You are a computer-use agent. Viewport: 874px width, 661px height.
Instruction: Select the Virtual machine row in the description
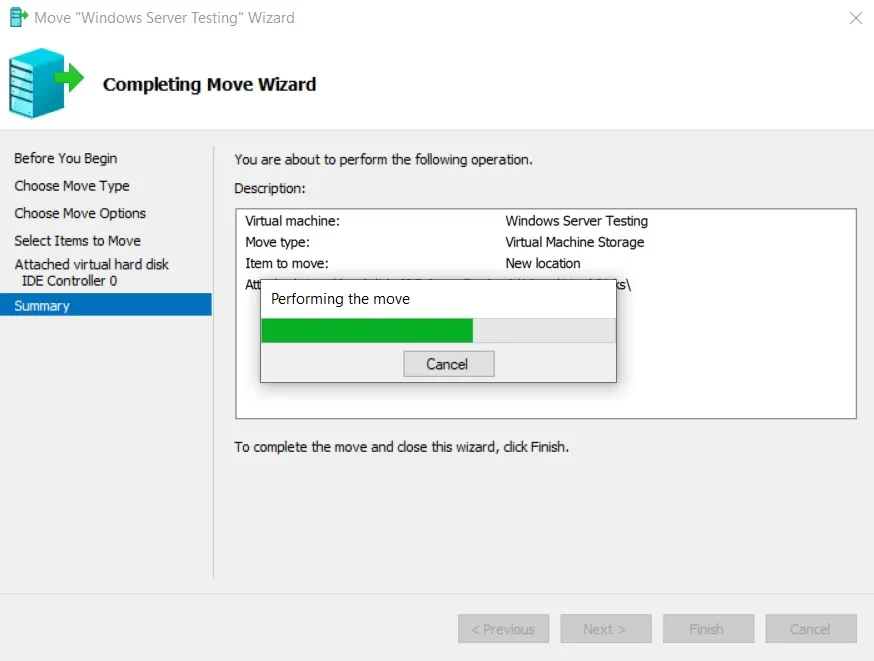click(293, 221)
